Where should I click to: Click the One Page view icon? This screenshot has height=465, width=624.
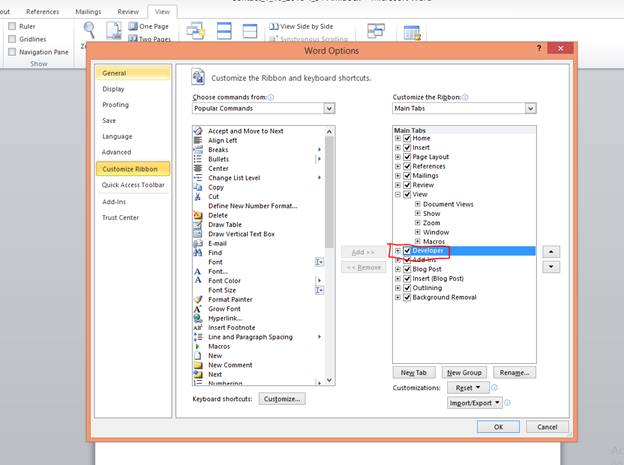click(x=133, y=26)
